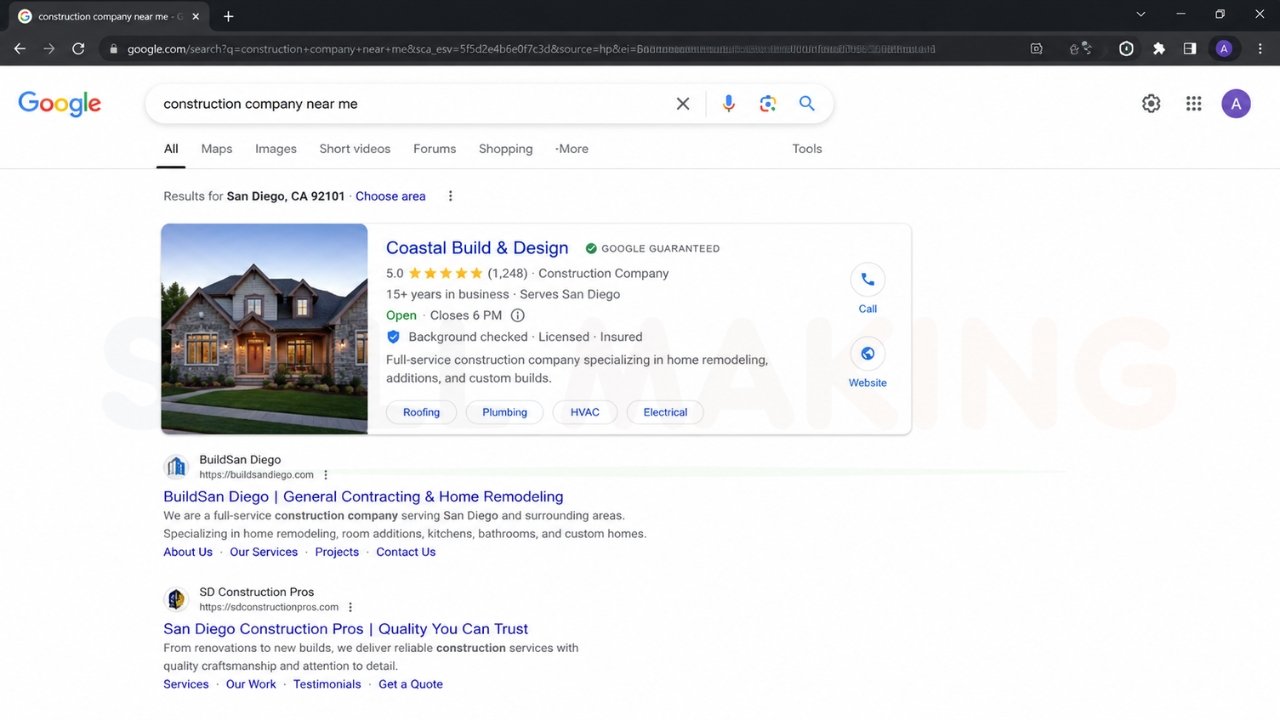The height and width of the screenshot is (720, 1280).
Task: Open the Google apps grid
Action: [1193, 104]
